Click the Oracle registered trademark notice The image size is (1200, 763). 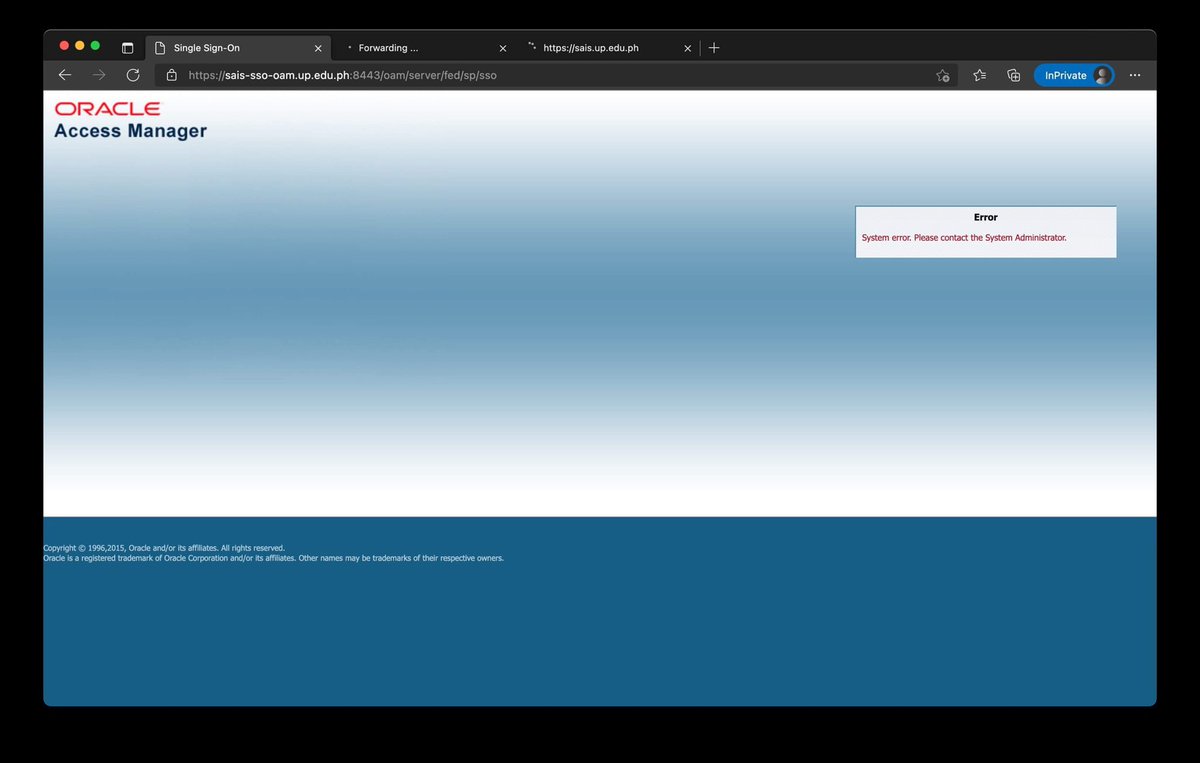pyautogui.click(x=273, y=558)
